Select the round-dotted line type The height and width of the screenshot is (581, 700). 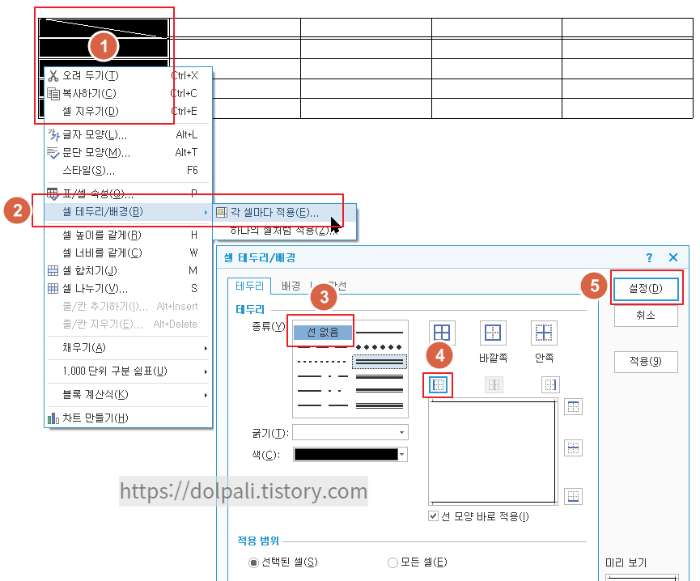(379, 347)
